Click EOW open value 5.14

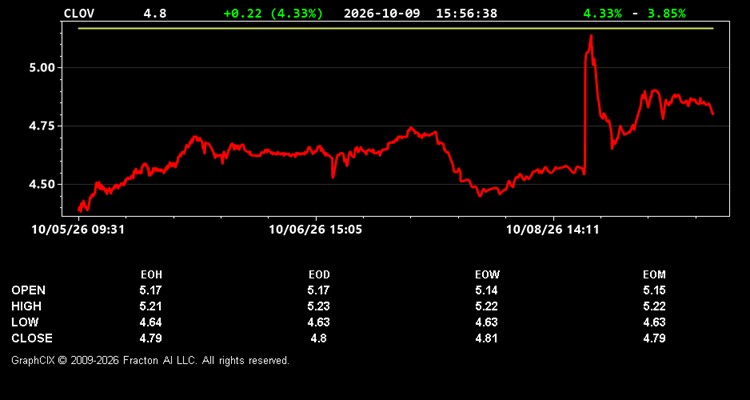click(486, 290)
